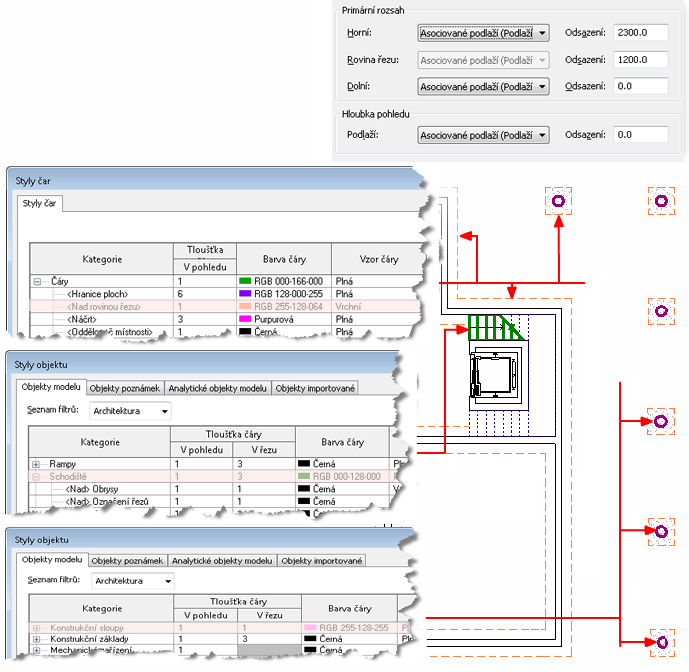
Task: Click Černá swatch of Konstrukční základy
Action: click(x=310, y=639)
